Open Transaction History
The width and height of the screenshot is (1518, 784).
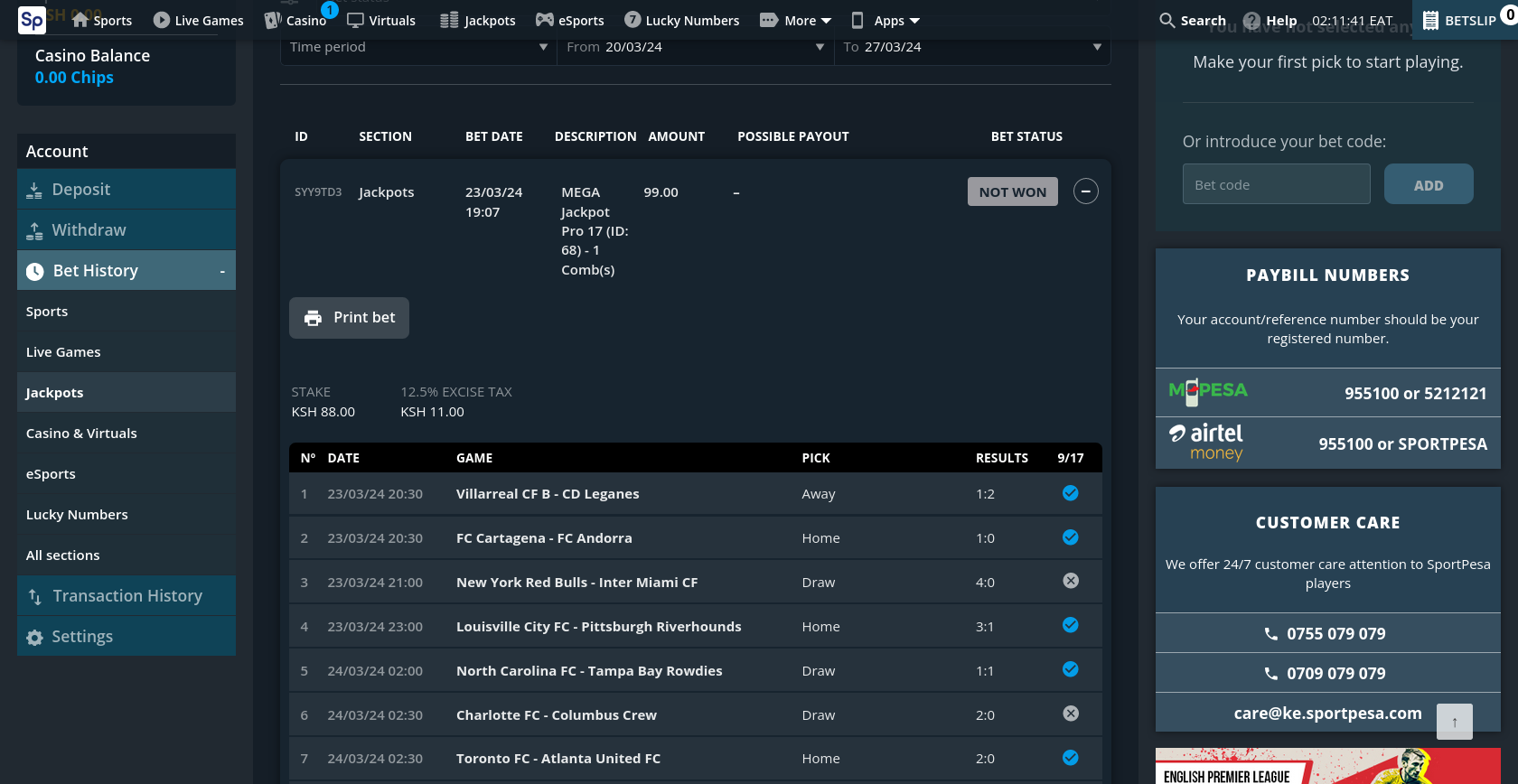126,596
